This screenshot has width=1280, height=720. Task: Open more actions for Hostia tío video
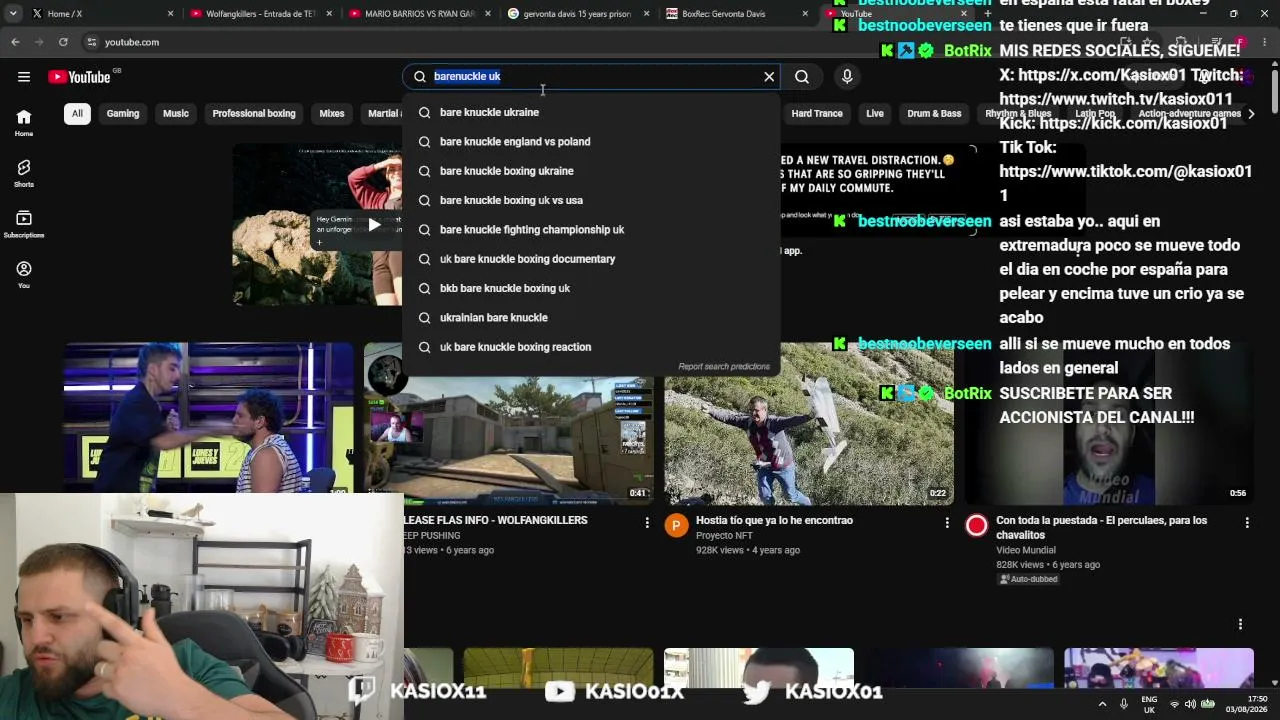(x=947, y=522)
